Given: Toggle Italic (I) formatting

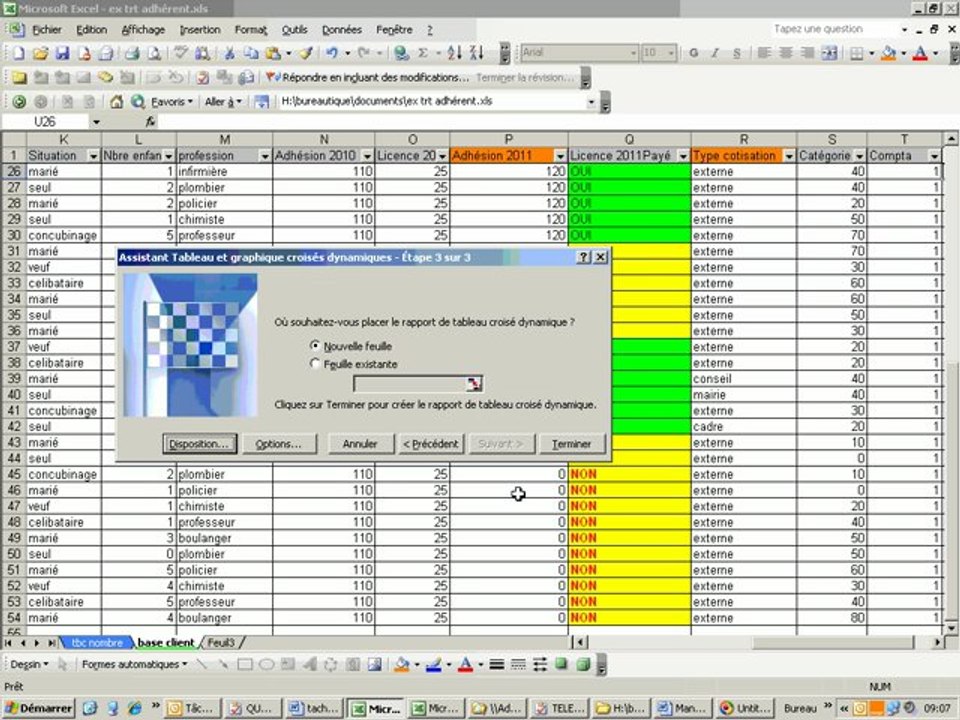Looking at the screenshot, I should [714, 53].
